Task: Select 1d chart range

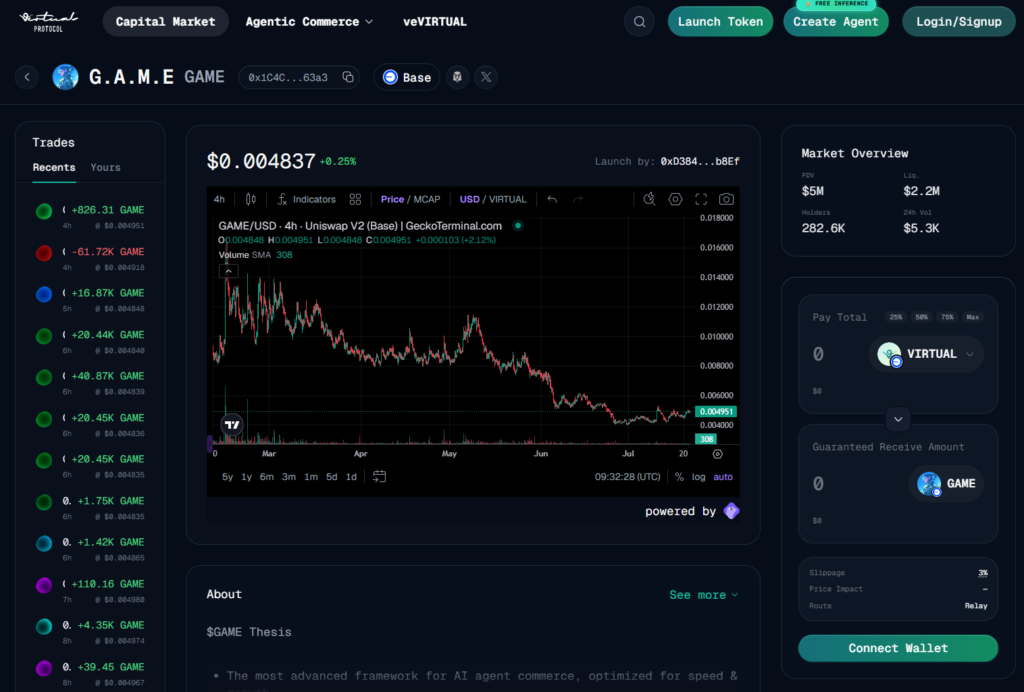Action: (351, 477)
